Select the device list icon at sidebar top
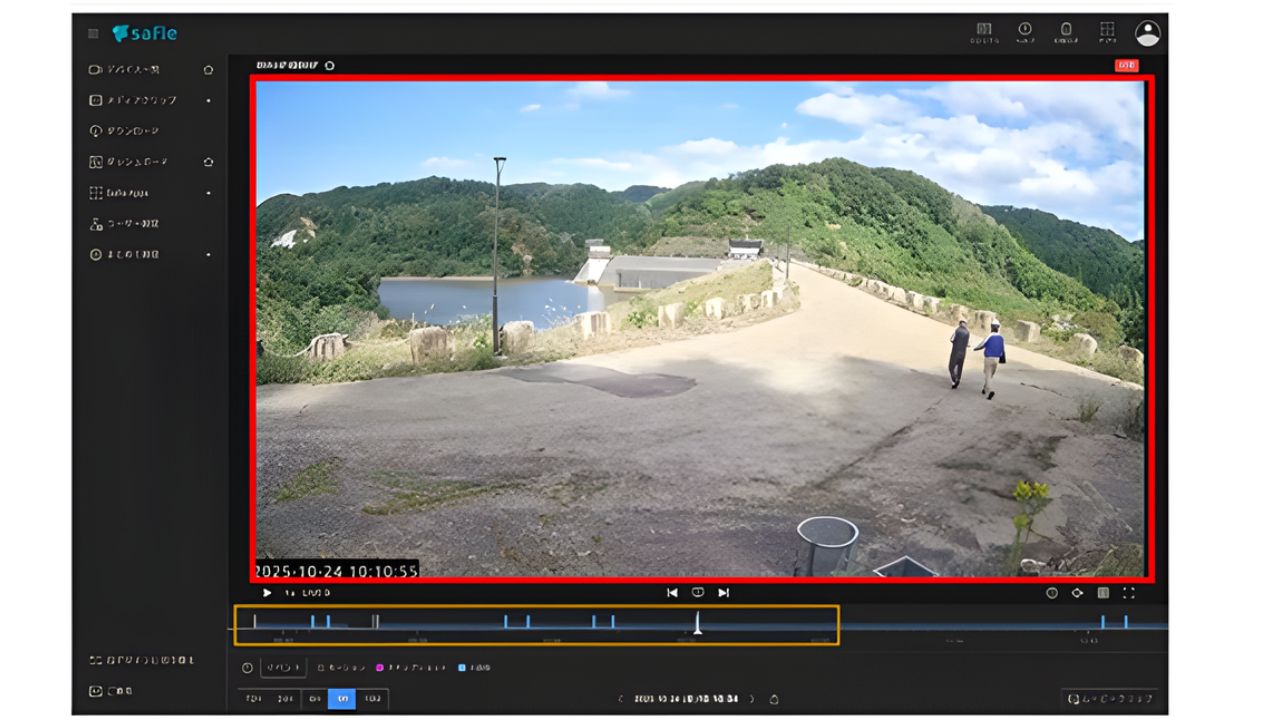 click(93, 69)
